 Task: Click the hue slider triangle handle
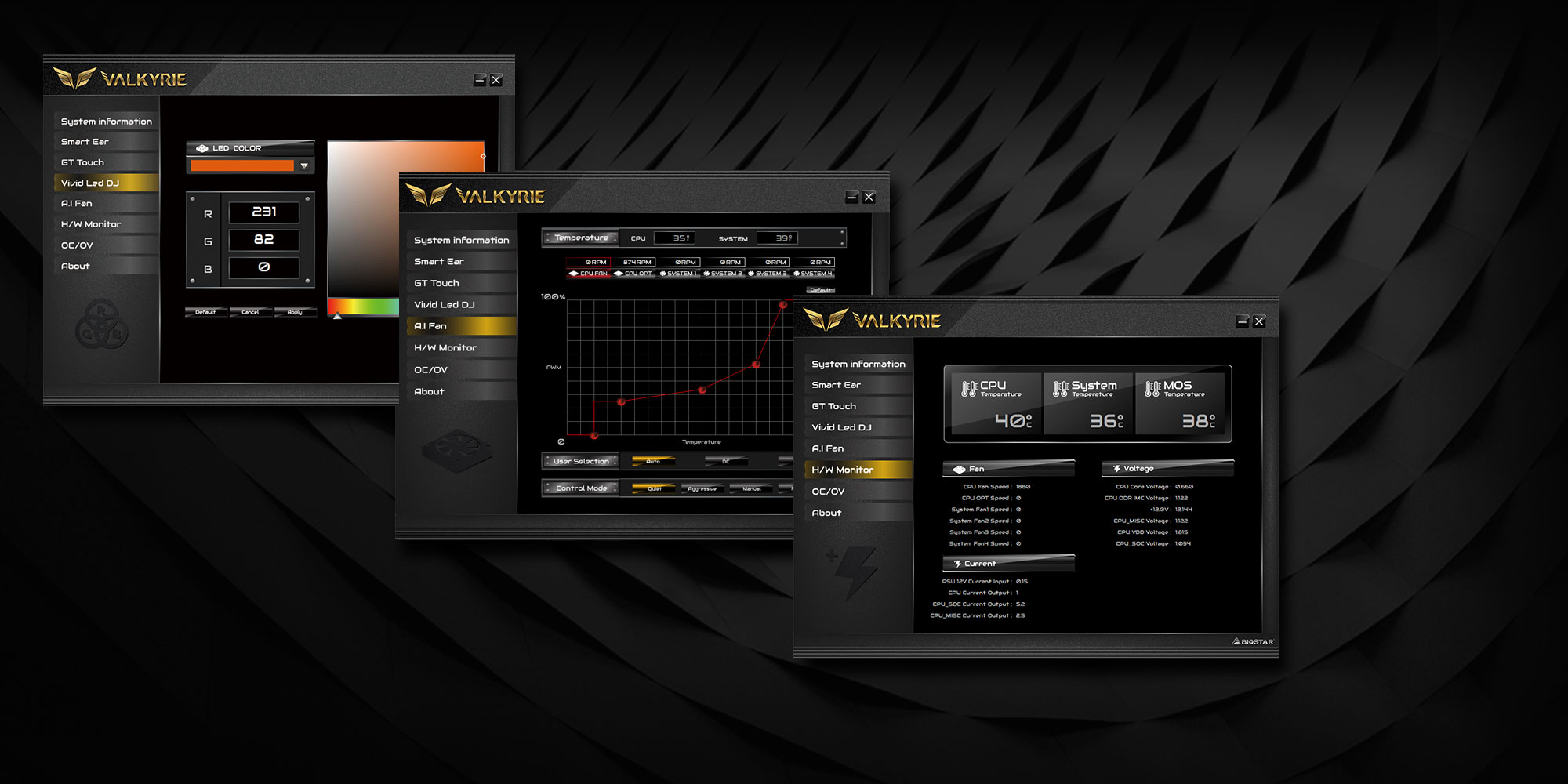337,316
